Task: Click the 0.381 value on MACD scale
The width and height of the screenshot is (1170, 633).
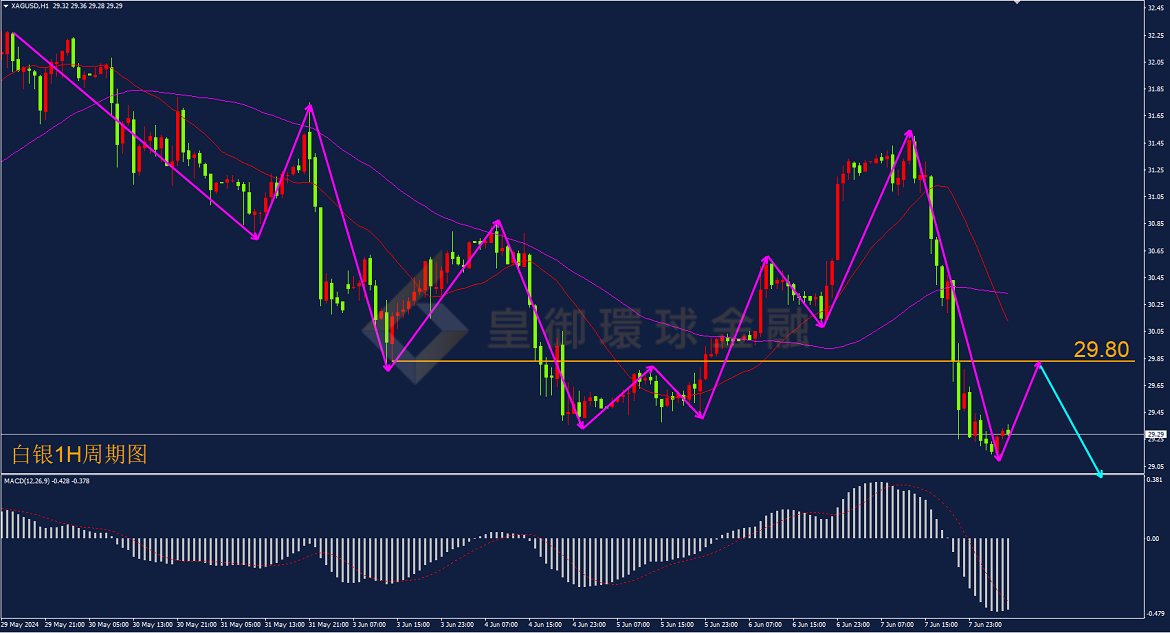Action: click(x=1154, y=480)
